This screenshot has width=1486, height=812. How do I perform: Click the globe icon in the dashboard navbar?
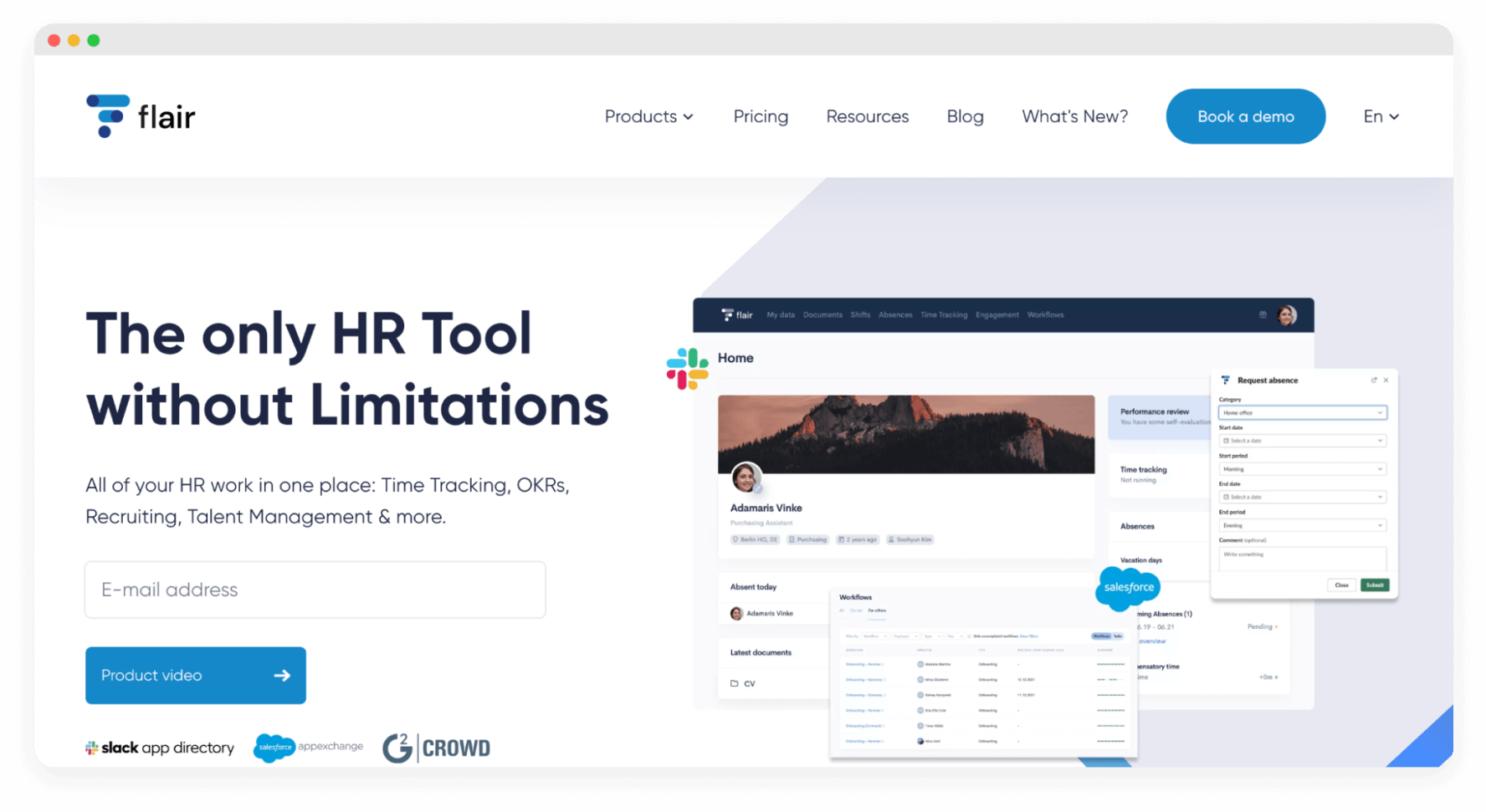point(1263,315)
